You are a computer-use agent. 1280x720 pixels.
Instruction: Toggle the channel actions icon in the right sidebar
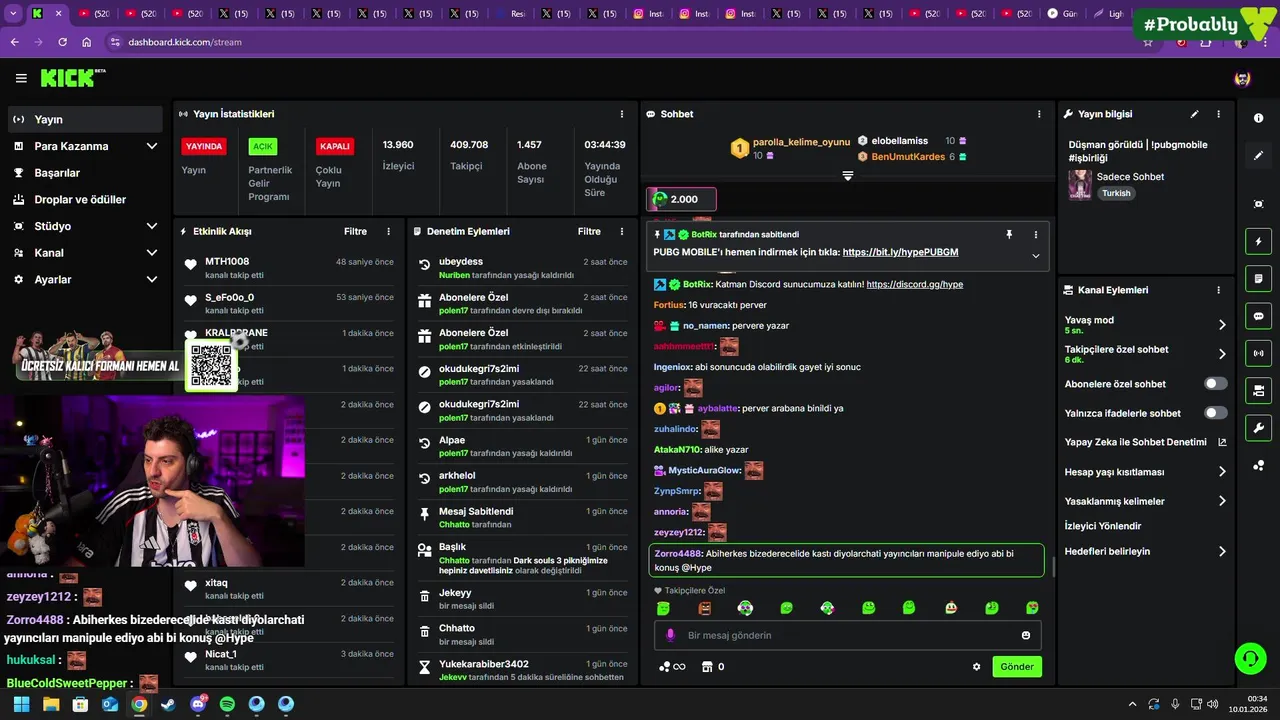[1258, 390]
